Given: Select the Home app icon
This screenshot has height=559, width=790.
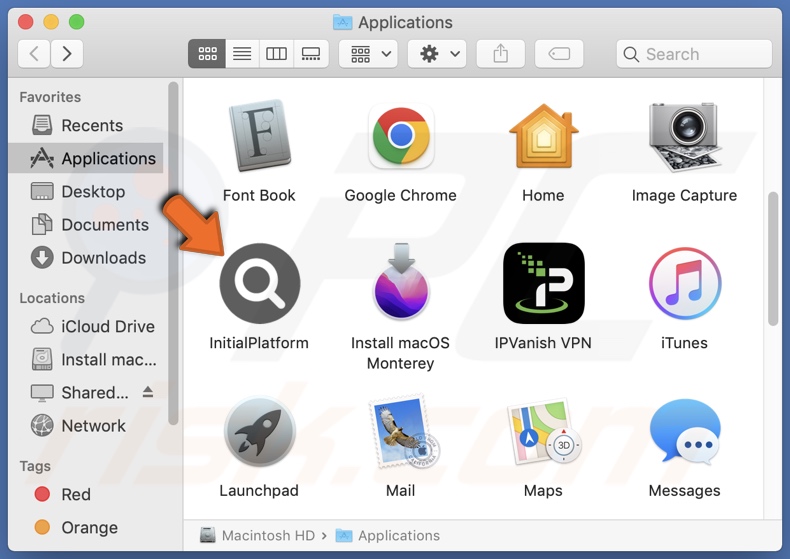Looking at the screenshot, I should [543, 136].
